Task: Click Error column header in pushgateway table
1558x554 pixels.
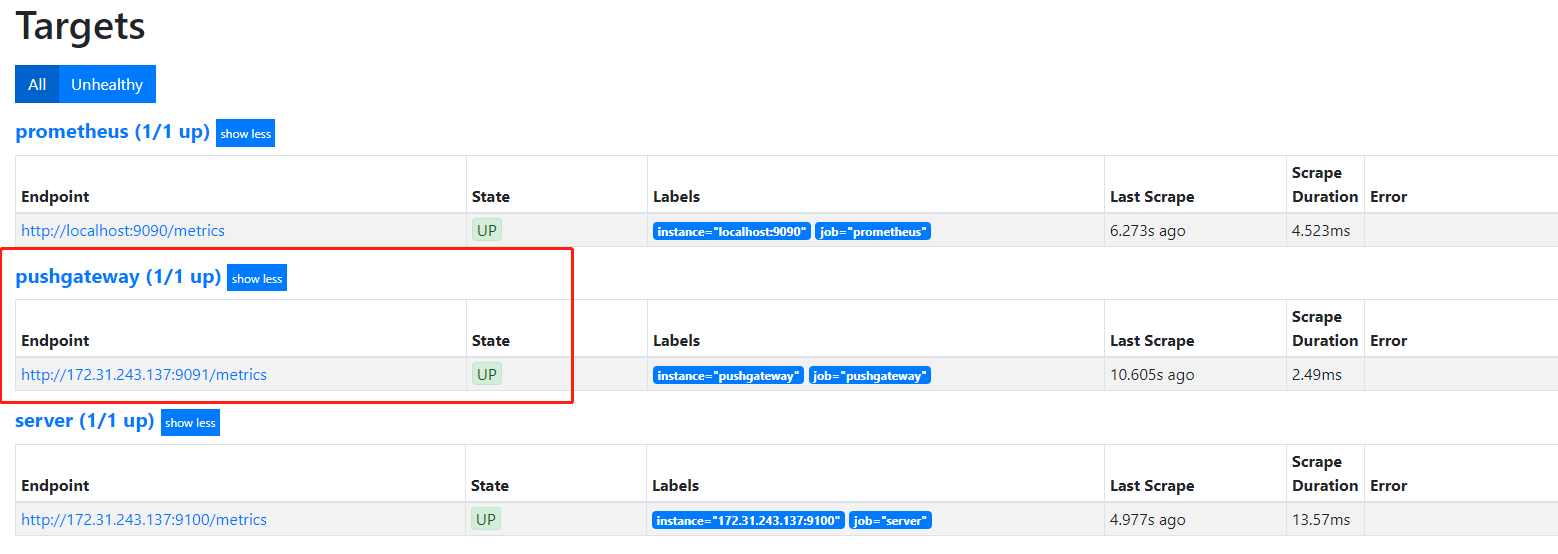Action: tap(1389, 341)
